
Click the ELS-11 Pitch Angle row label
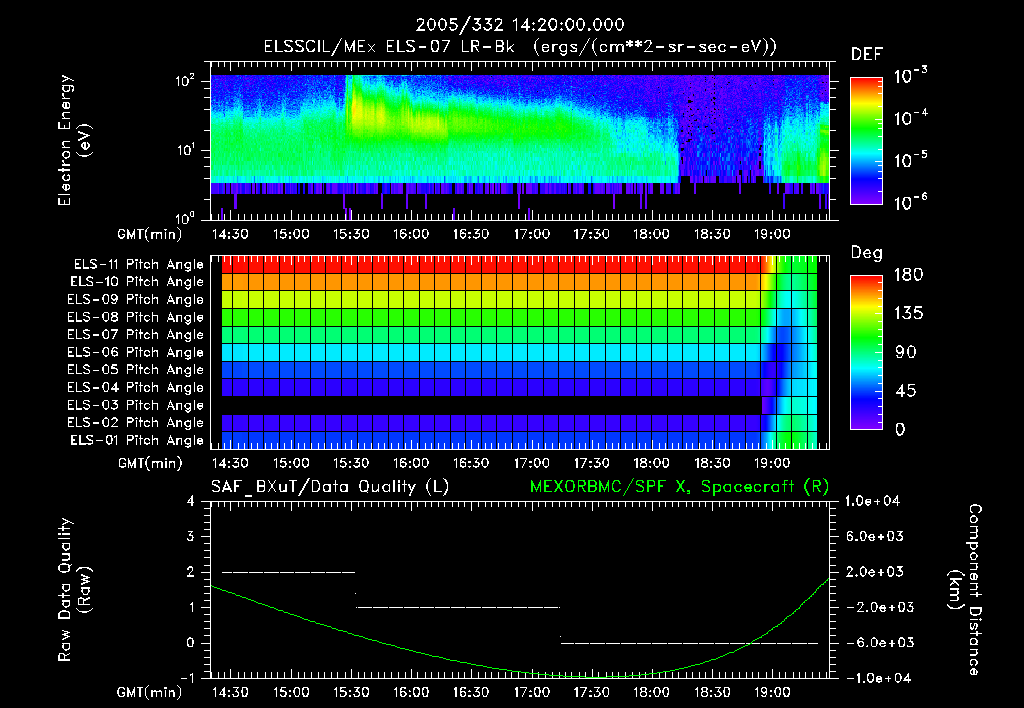[138, 265]
